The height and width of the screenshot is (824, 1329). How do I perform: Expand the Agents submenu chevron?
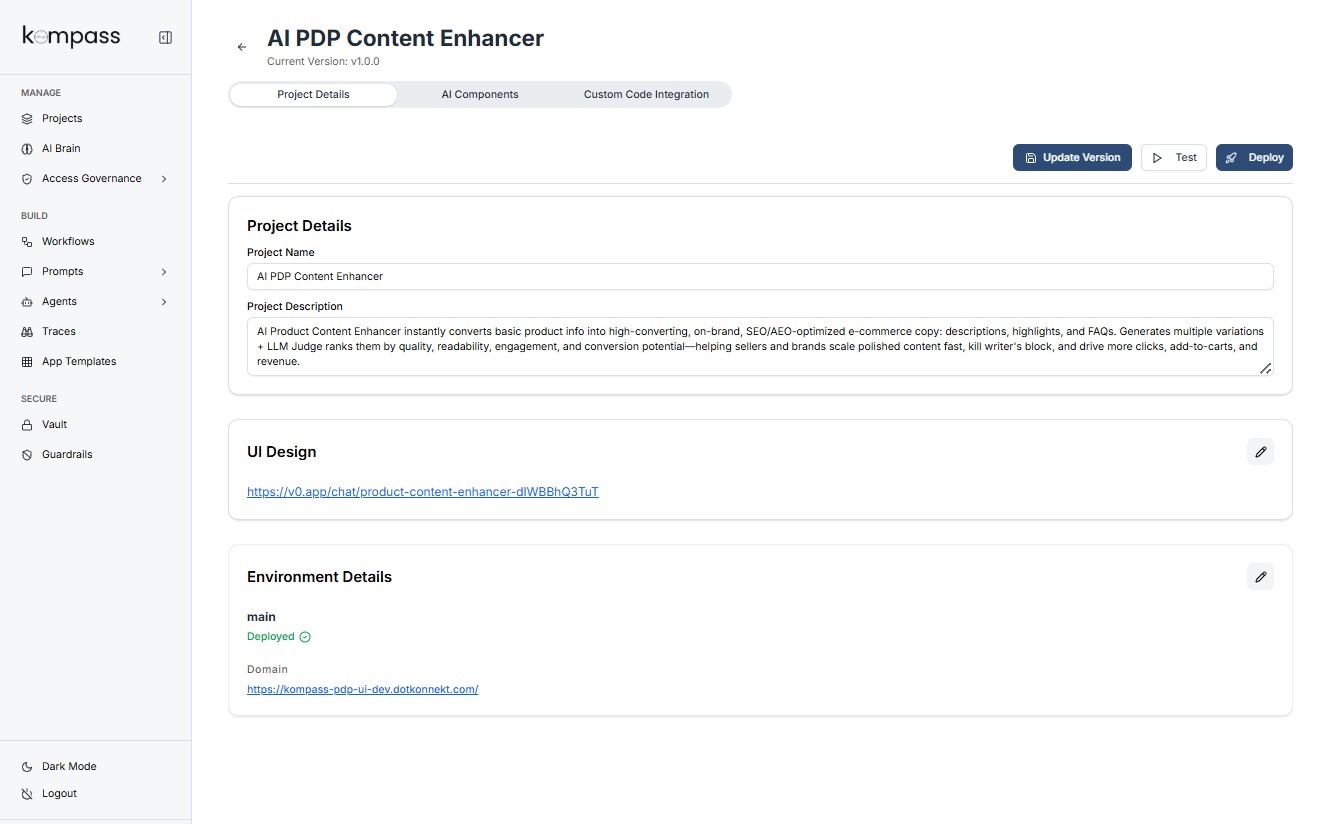tap(164, 302)
